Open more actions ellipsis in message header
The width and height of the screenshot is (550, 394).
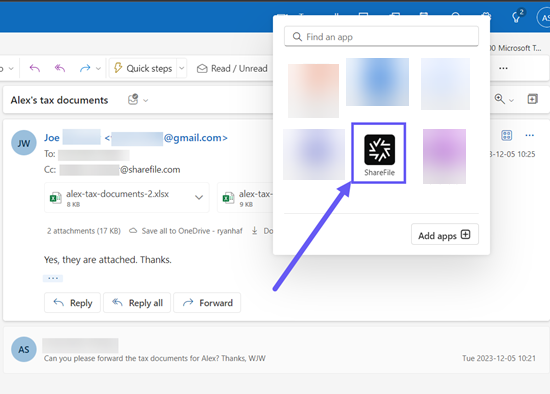530,135
